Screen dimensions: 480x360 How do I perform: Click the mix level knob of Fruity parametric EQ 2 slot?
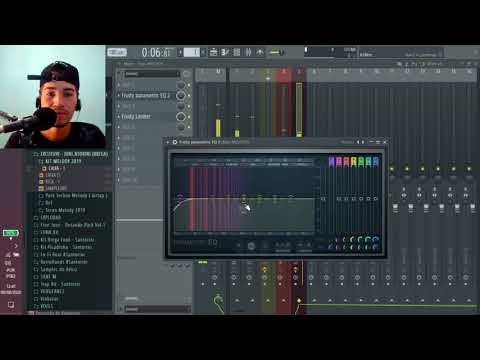pyautogui.click(x=181, y=96)
